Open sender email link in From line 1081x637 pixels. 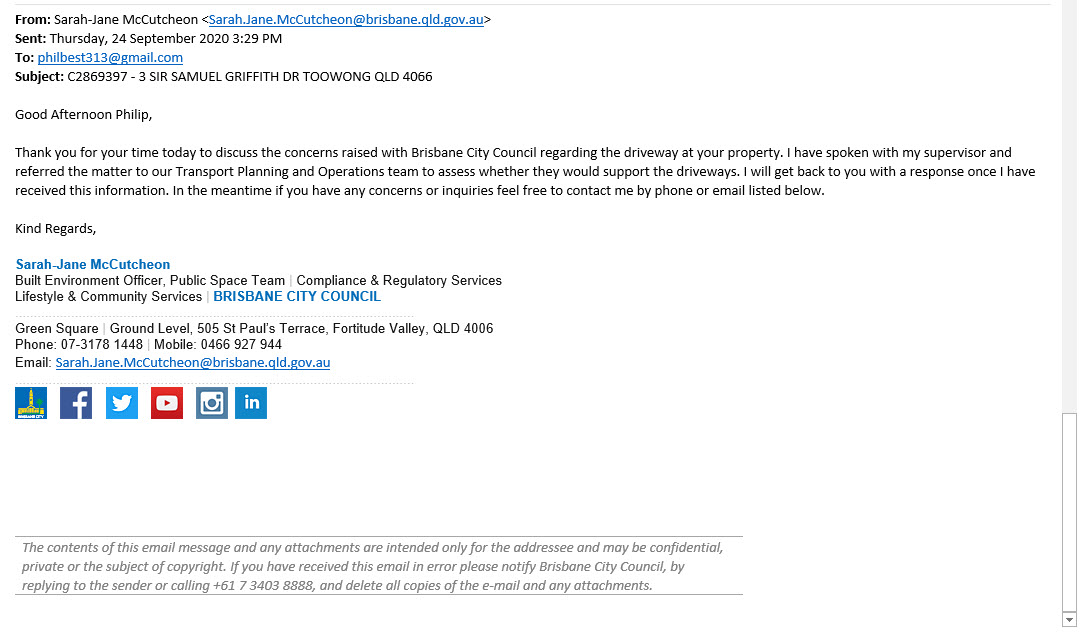click(x=346, y=19)
